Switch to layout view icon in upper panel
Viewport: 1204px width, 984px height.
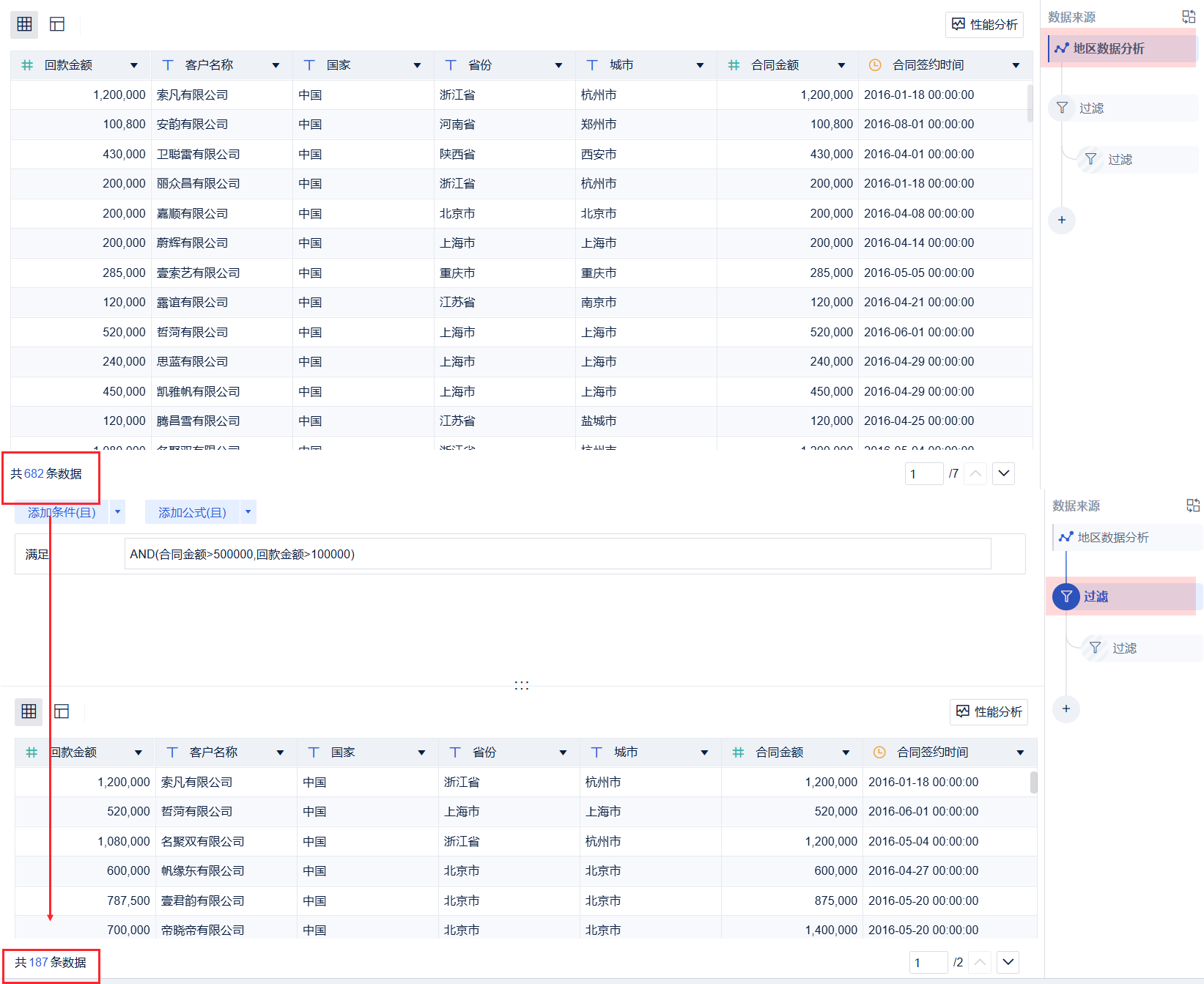coord(57,24)
